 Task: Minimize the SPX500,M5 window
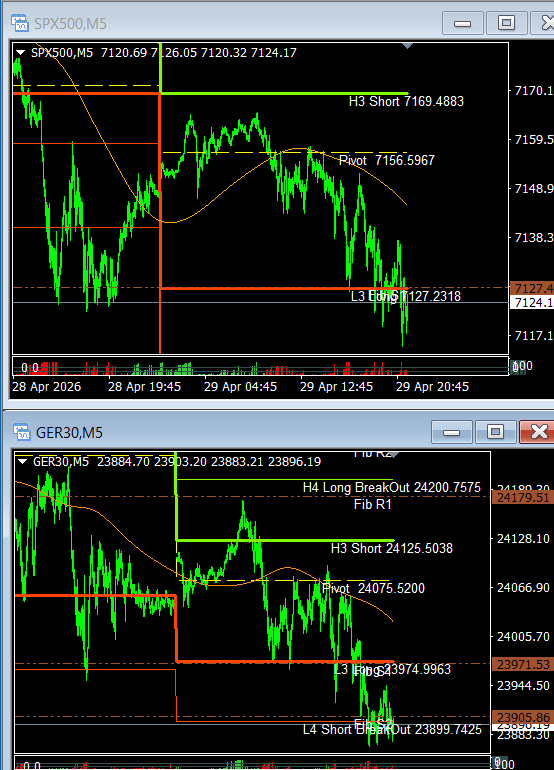463,23
